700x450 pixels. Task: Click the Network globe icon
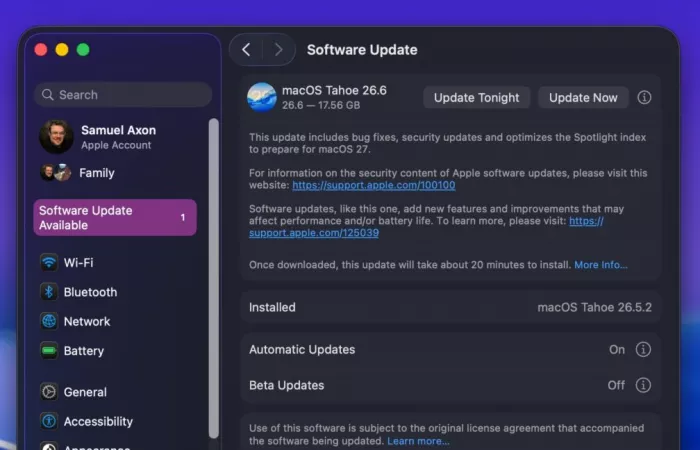point(49,321)
